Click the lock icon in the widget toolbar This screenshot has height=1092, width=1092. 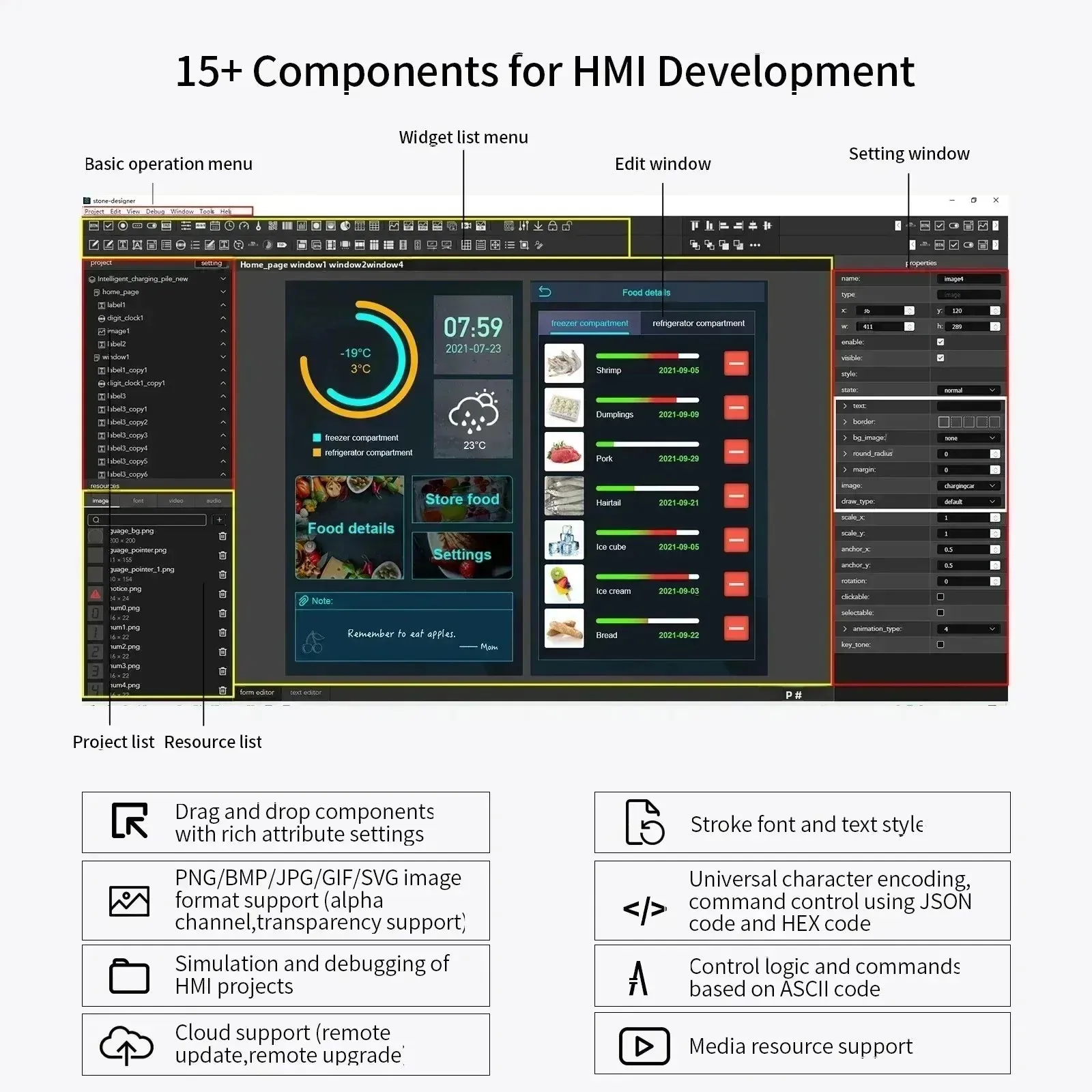coord(553,226)
